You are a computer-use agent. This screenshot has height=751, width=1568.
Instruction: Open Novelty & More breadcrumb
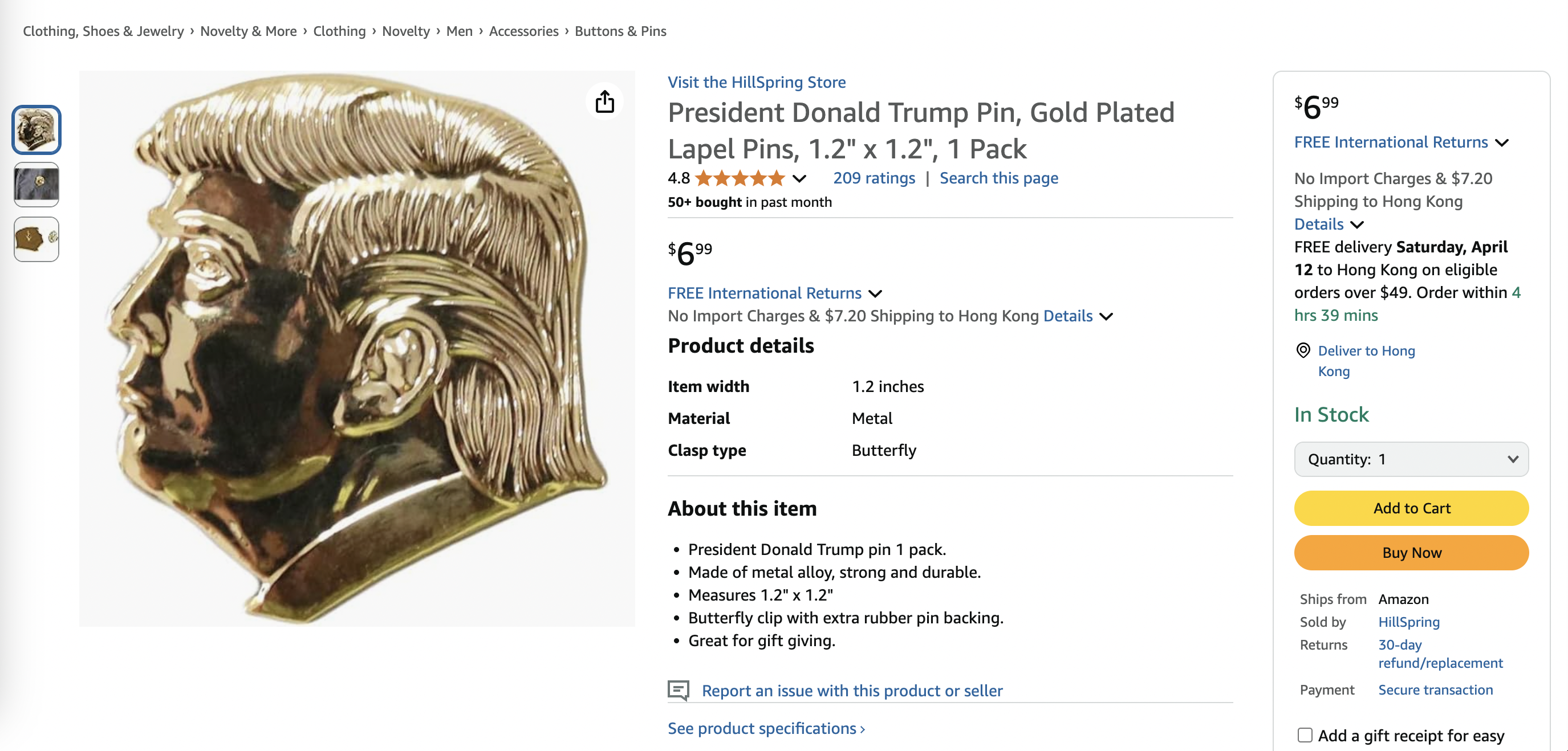pos(249,31)
